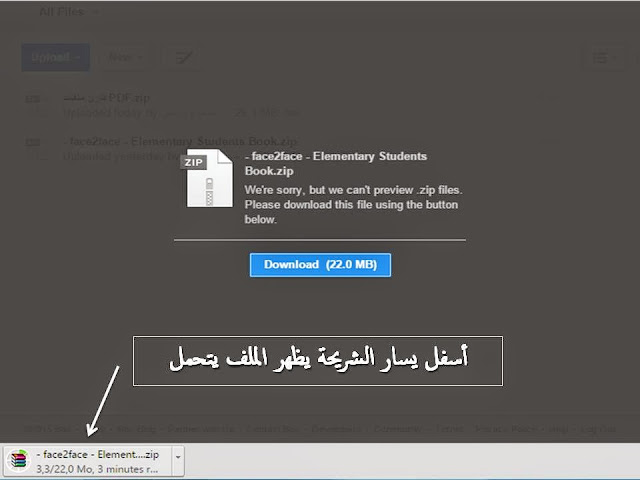The height and width of the screenshot is (480, 640).
Task: Click the "3,3/22,0 Mo, 3 minutes r..." download progress text
Action: pos(97,469)
